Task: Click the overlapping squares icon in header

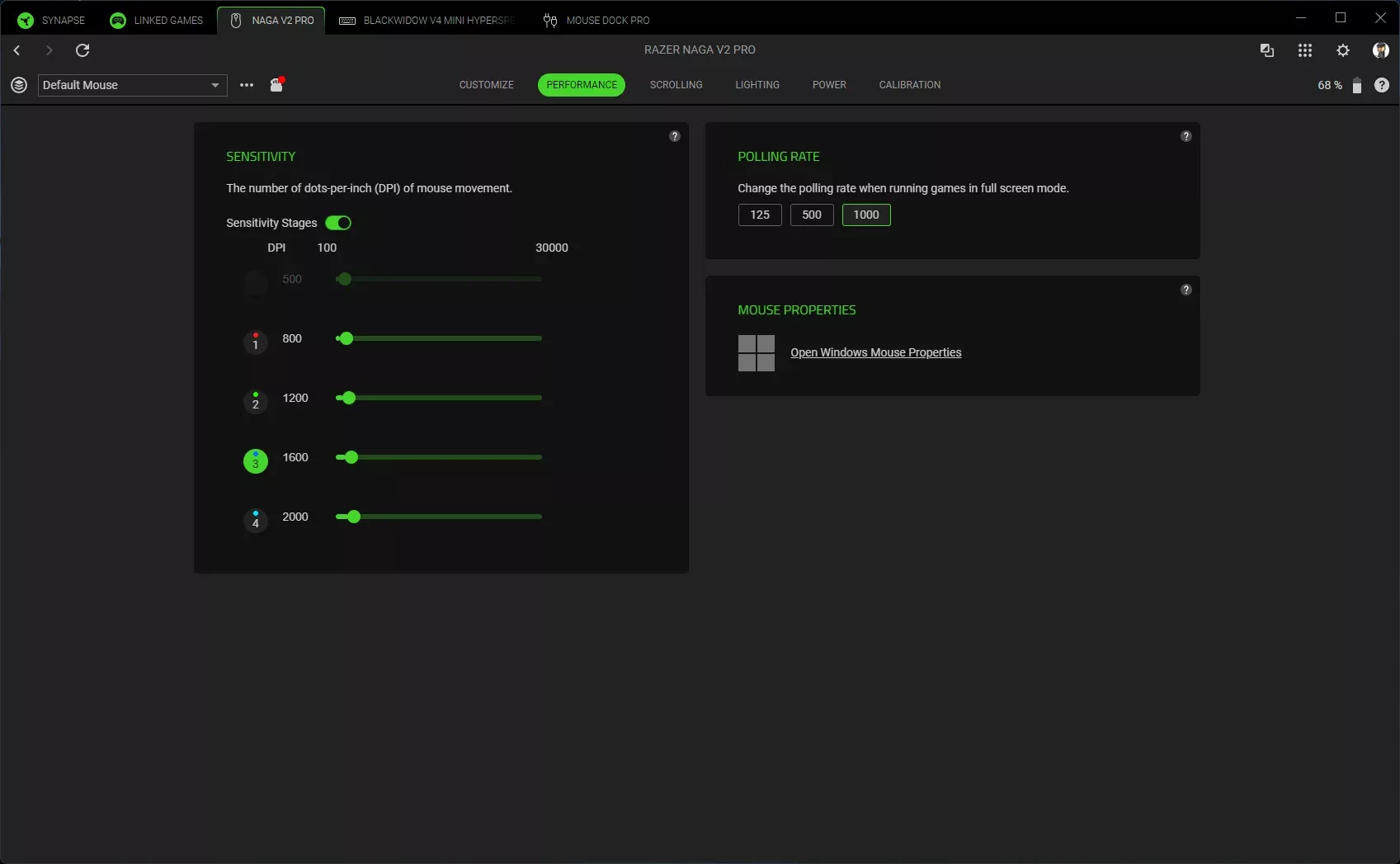Action: coord(1267,50)
